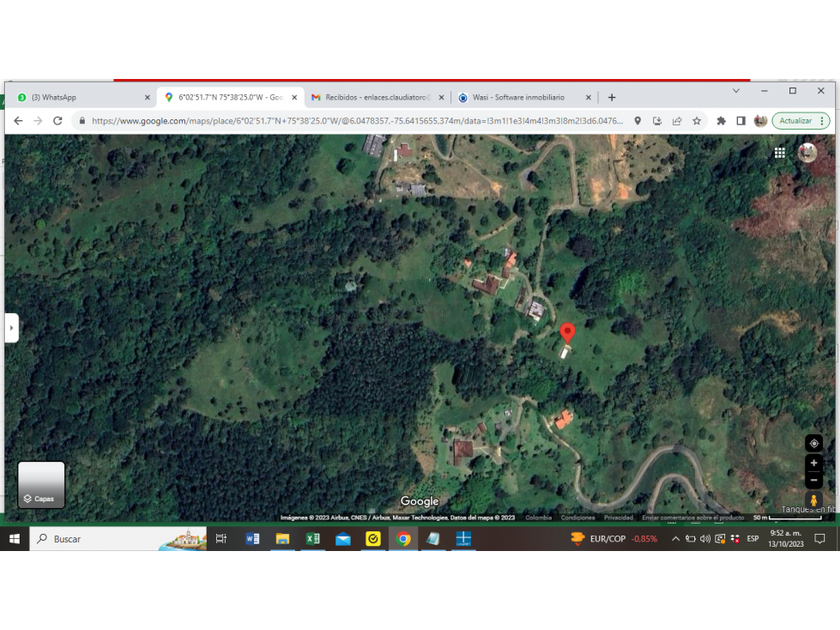This screenshot has width=840, height=630.
Task: Switch to the WhatsApp tab
Action: (x=80, y=98)
